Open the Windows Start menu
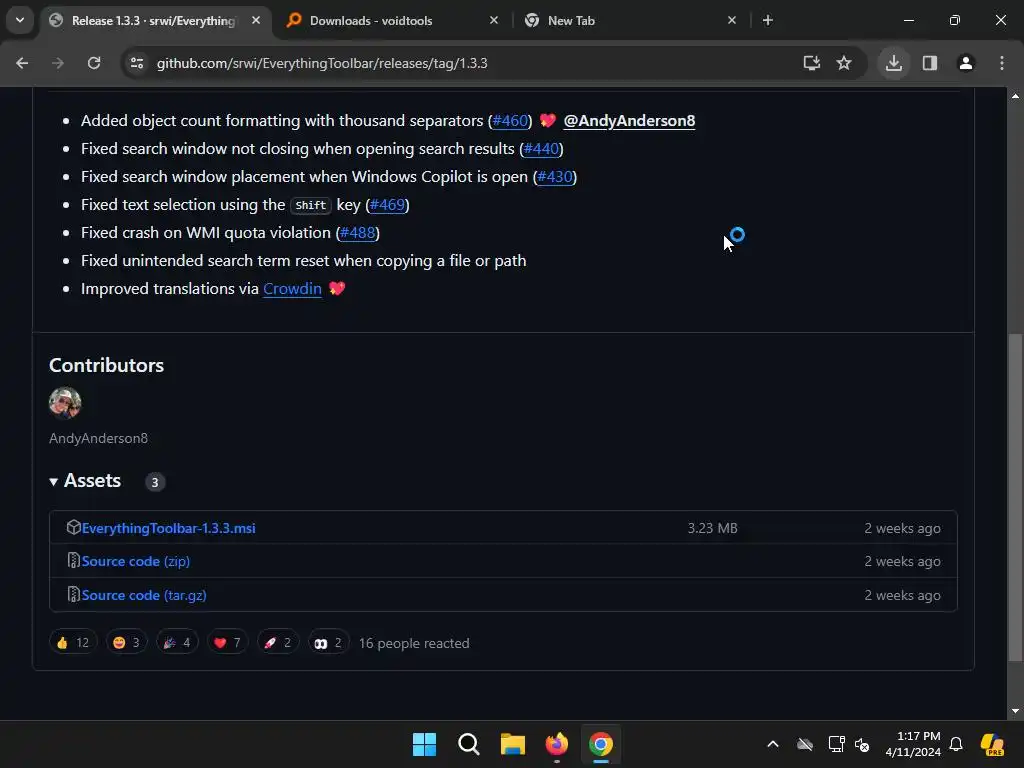Screen dimensions: 1024x768 pos(424,744)
